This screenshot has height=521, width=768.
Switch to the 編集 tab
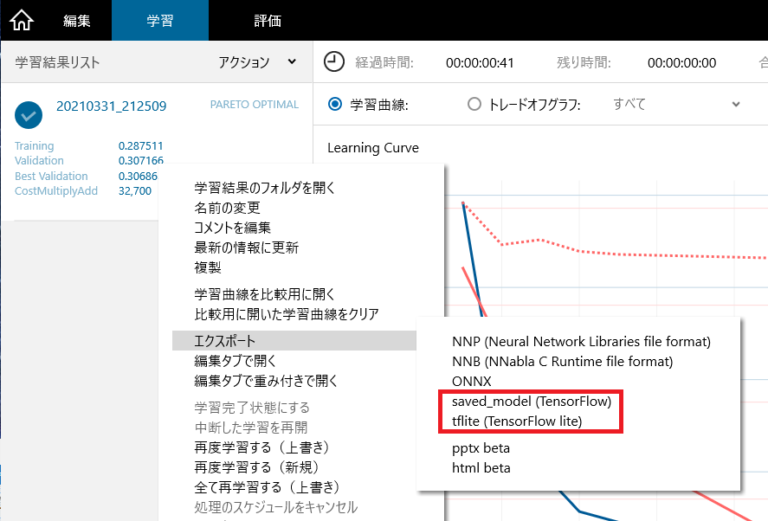[x=76, y=21]
